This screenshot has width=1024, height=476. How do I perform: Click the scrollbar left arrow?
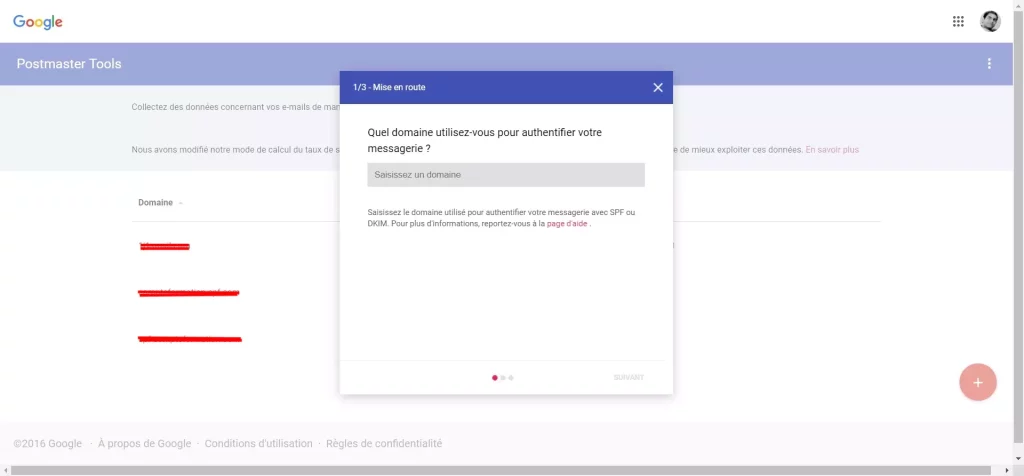pos(5,470)
